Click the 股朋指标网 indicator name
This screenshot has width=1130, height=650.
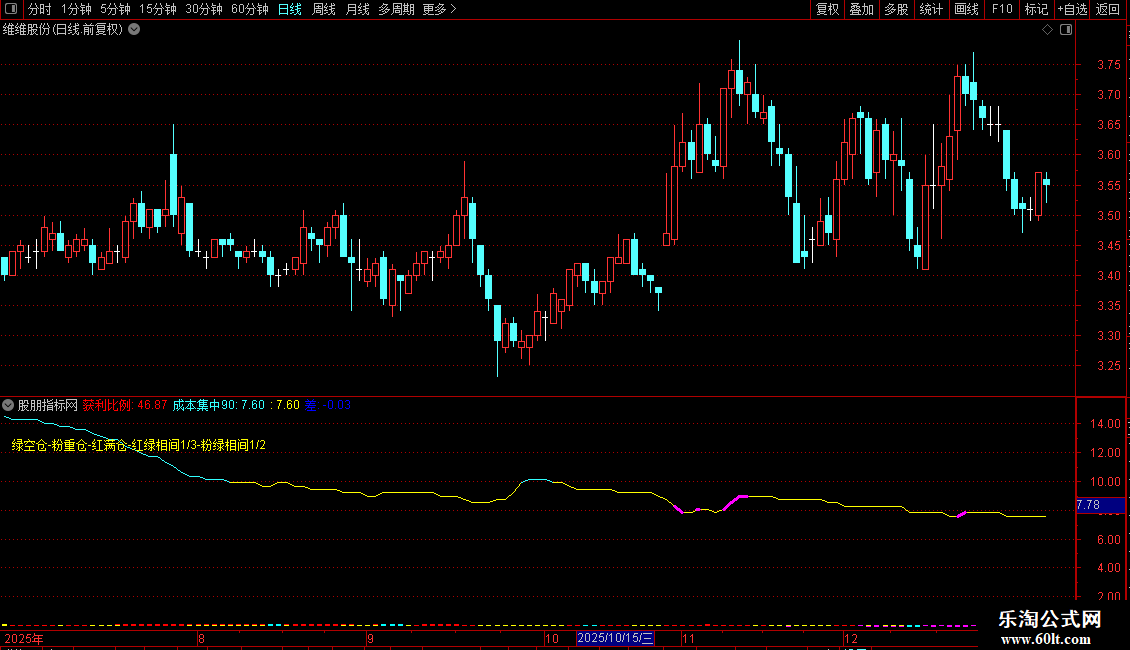pyautogui.click(x=48, y=405)
